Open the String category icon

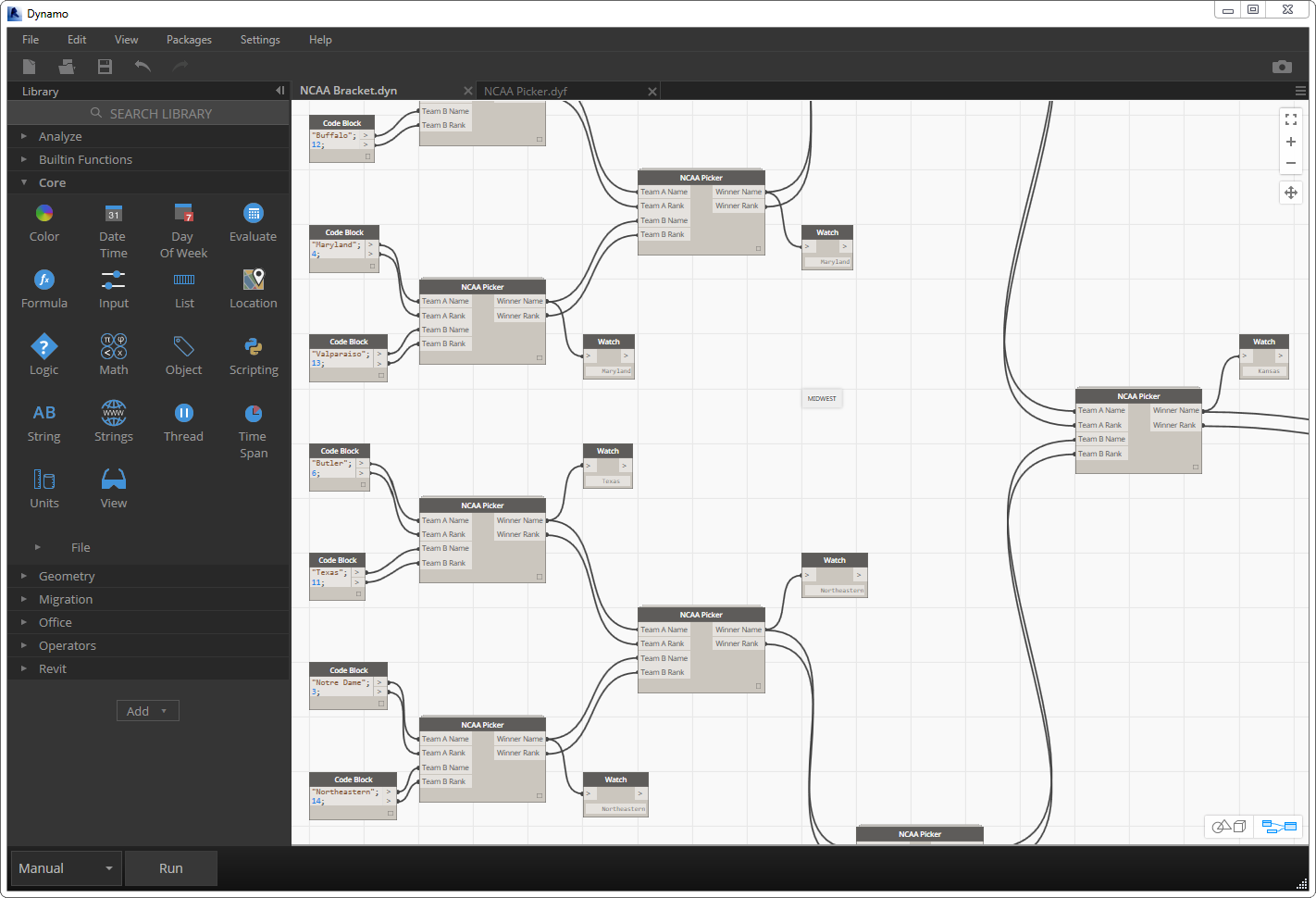(44, 413)
